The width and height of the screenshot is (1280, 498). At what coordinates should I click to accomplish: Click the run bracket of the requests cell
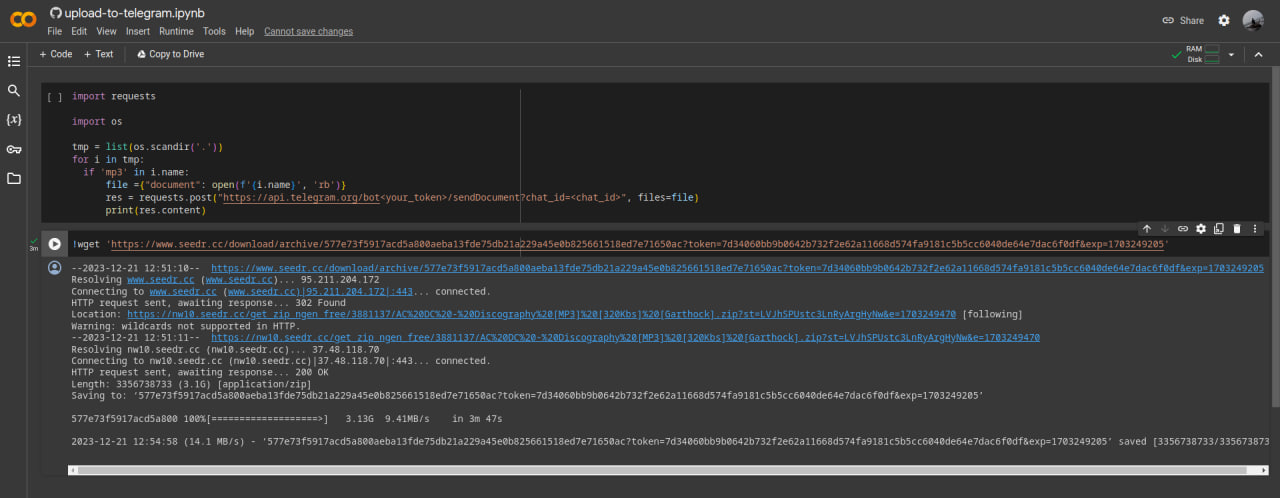coord(54,97)
